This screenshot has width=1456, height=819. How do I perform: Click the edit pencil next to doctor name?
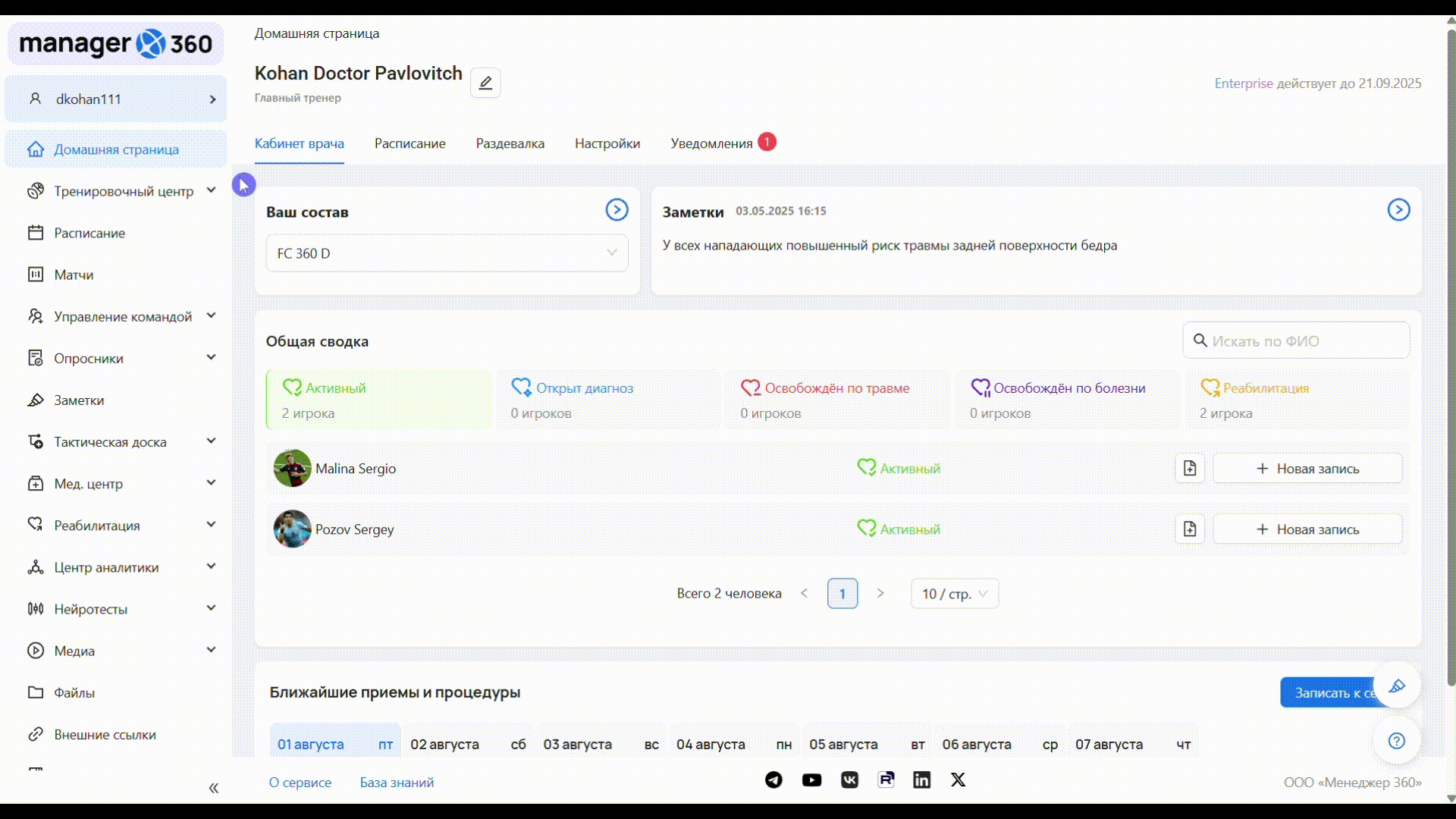[485, 83]
